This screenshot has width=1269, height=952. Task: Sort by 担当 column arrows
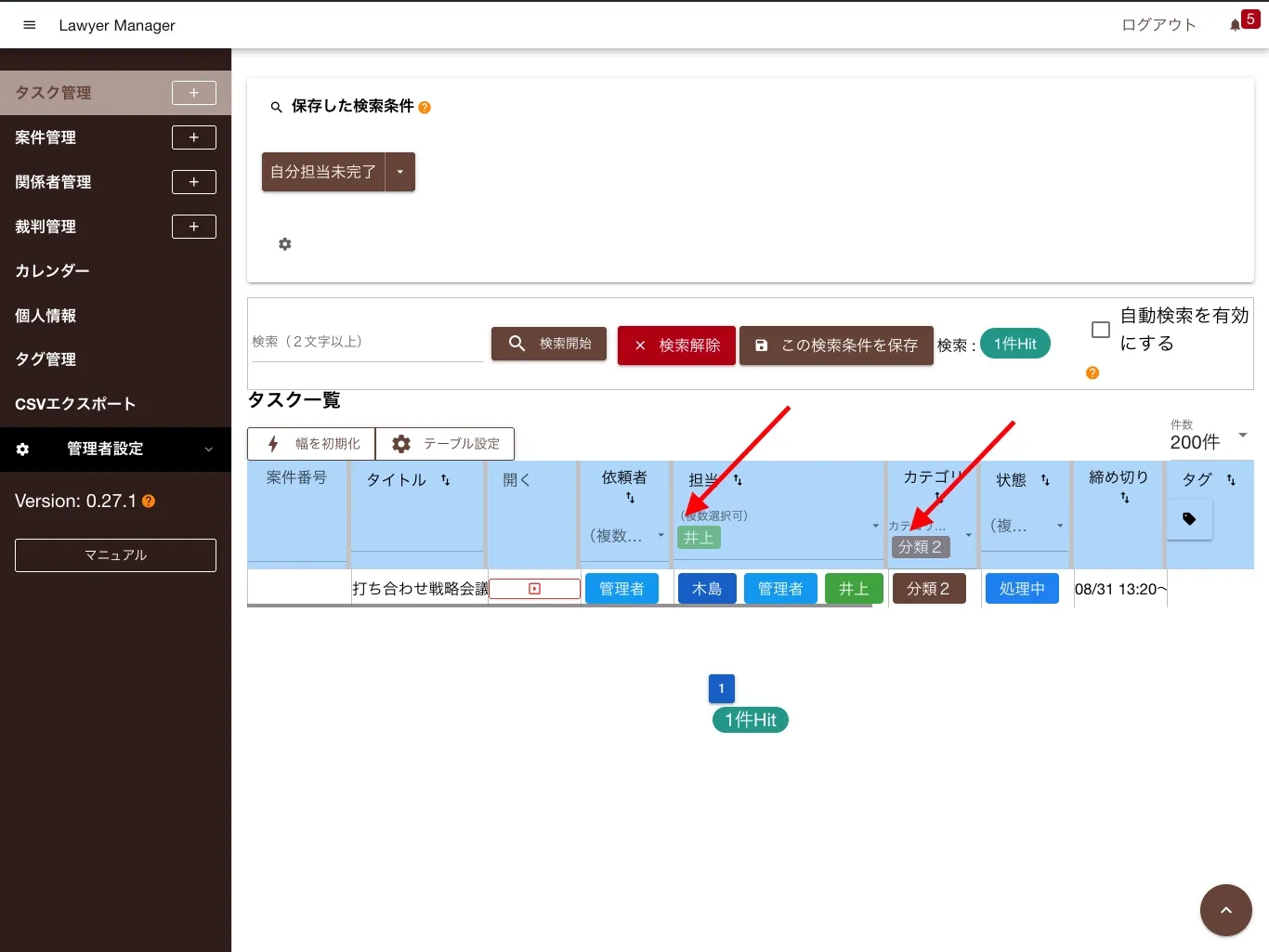point(738,480)
